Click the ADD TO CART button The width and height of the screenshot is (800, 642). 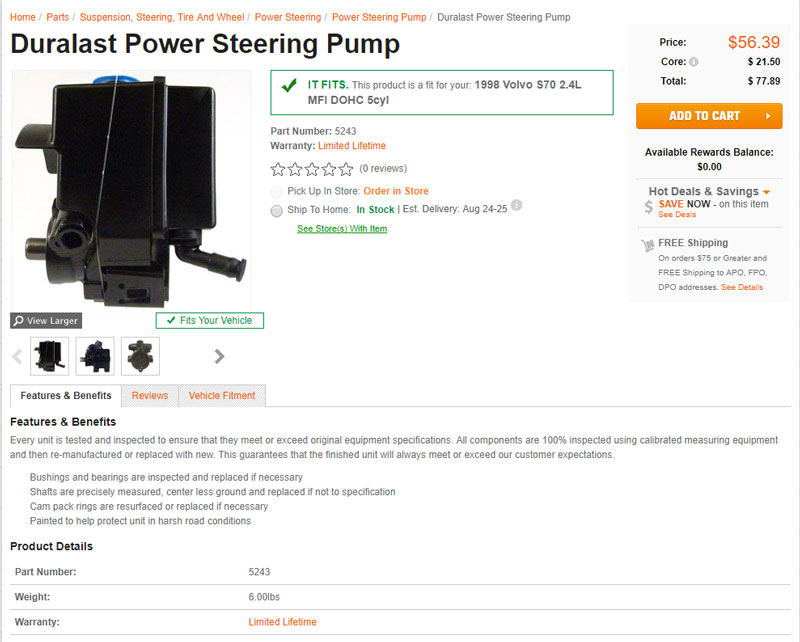(709, 115)
